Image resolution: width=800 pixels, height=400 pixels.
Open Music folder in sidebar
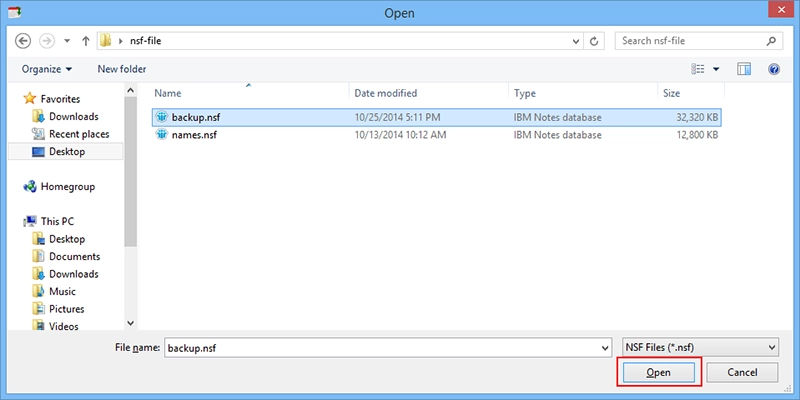[x=62, y=291]
